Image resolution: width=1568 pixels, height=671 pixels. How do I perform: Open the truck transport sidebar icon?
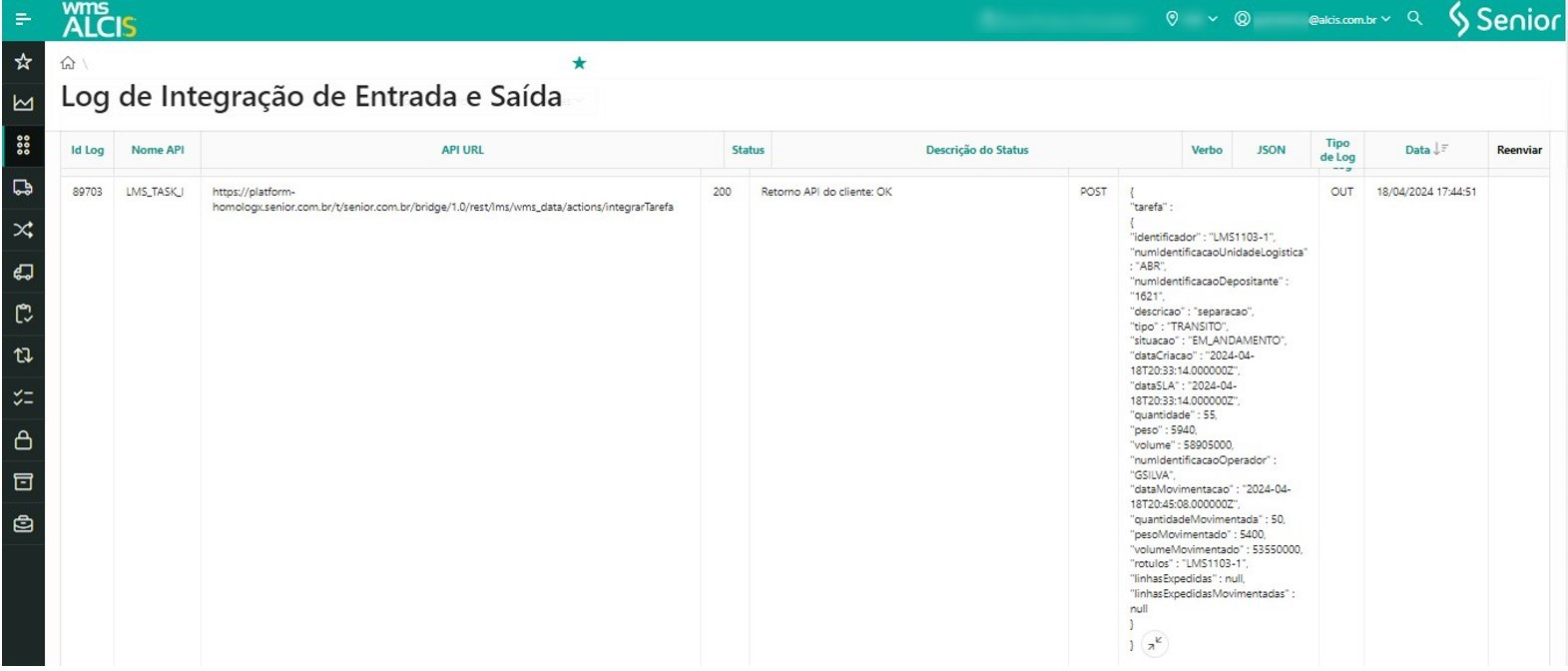[x=23, y=188]
